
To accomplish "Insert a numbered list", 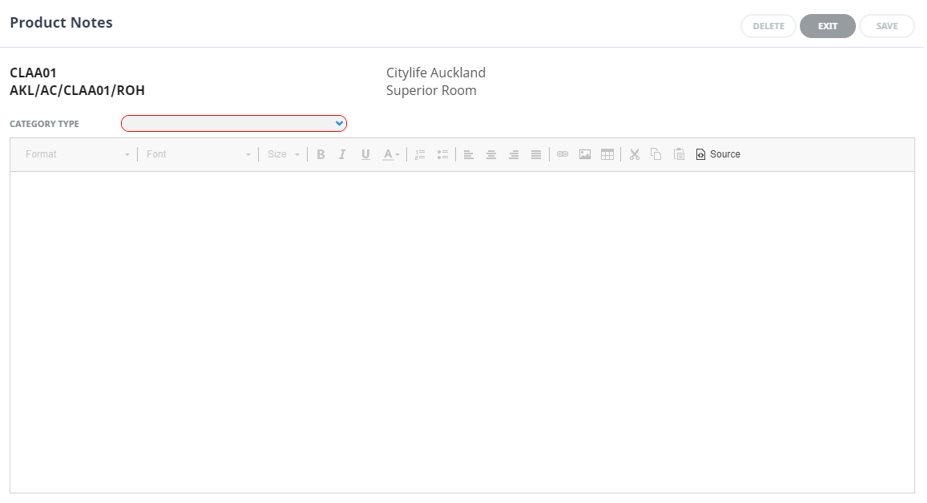I will (420, 154).
